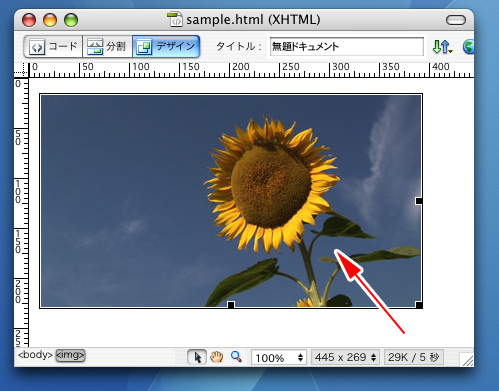Image resolution: width=499 pixels, height=391 pixels.
Task: Click the document title field 無題ドキュメント
Action: 347,46
